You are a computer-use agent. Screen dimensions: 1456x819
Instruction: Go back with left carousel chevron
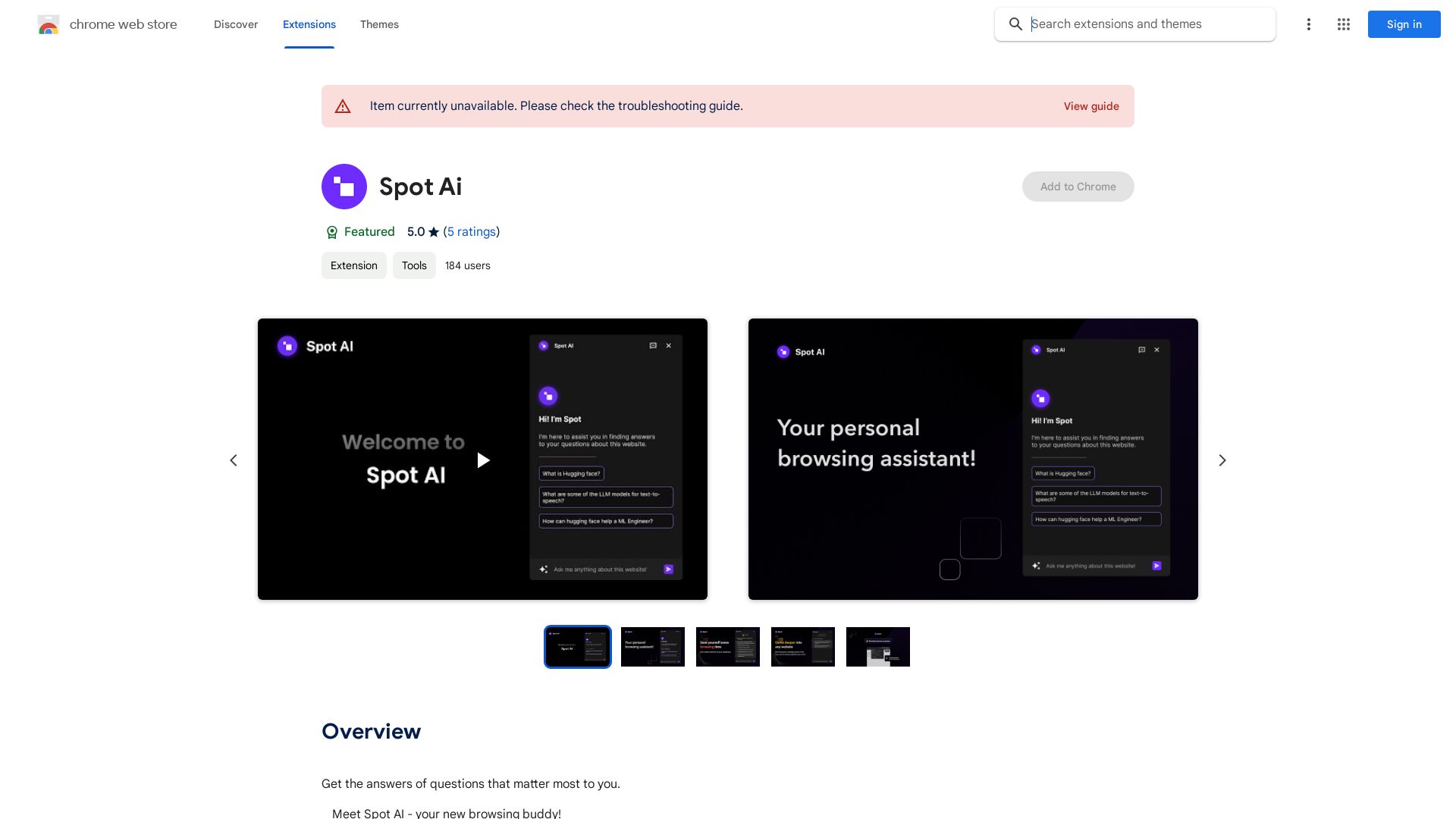pos(234,460)
